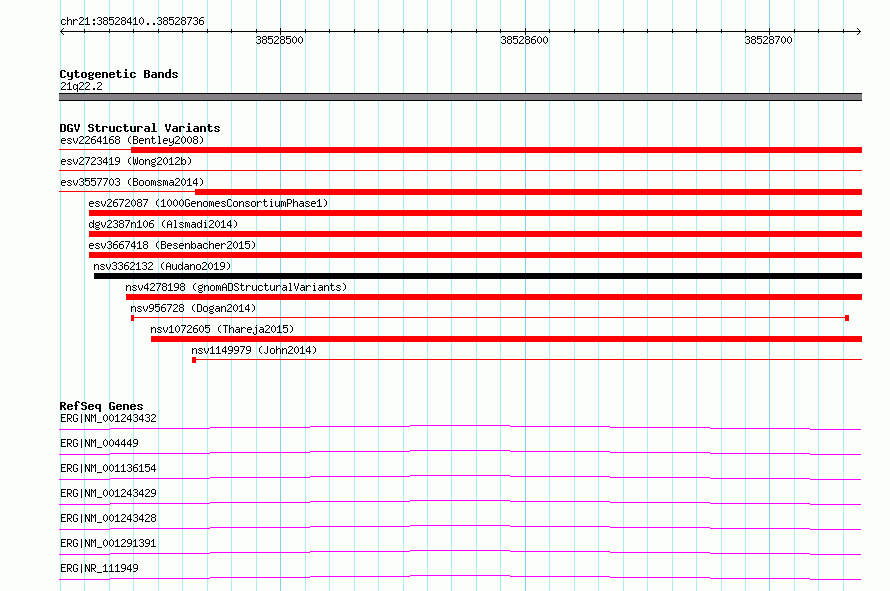Open variant nsv1072605 (Thareja2015) label

[x=222, y=329]
